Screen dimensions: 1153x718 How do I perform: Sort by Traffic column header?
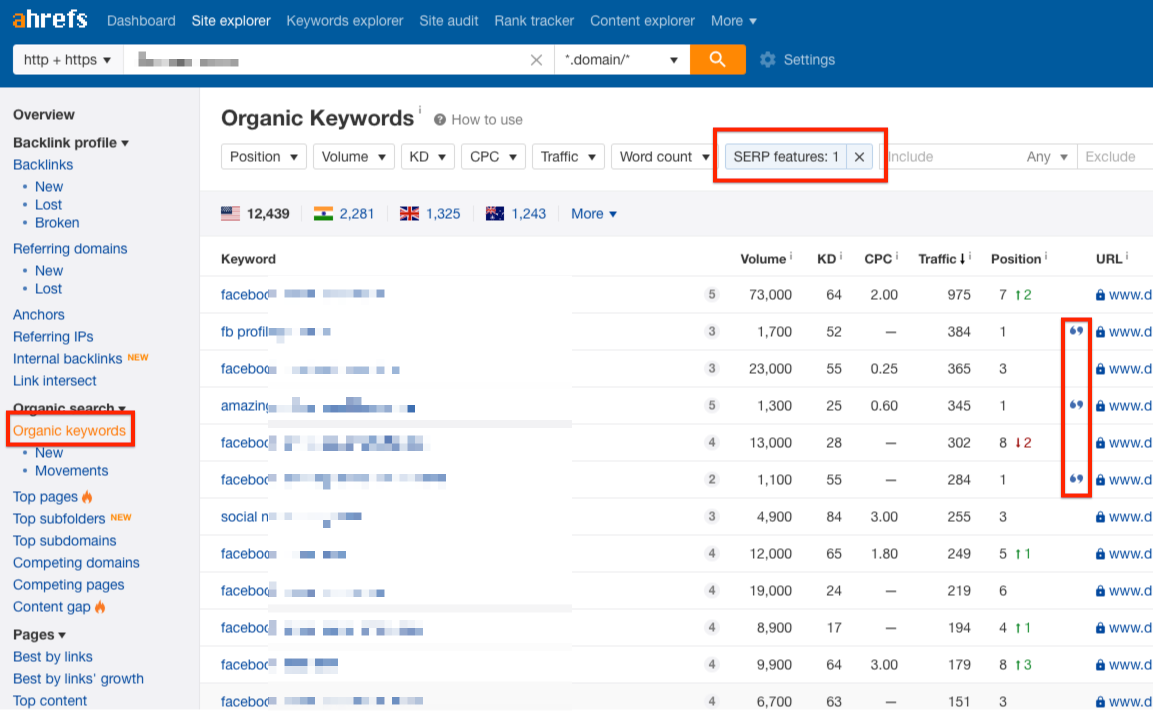point(942,259)
